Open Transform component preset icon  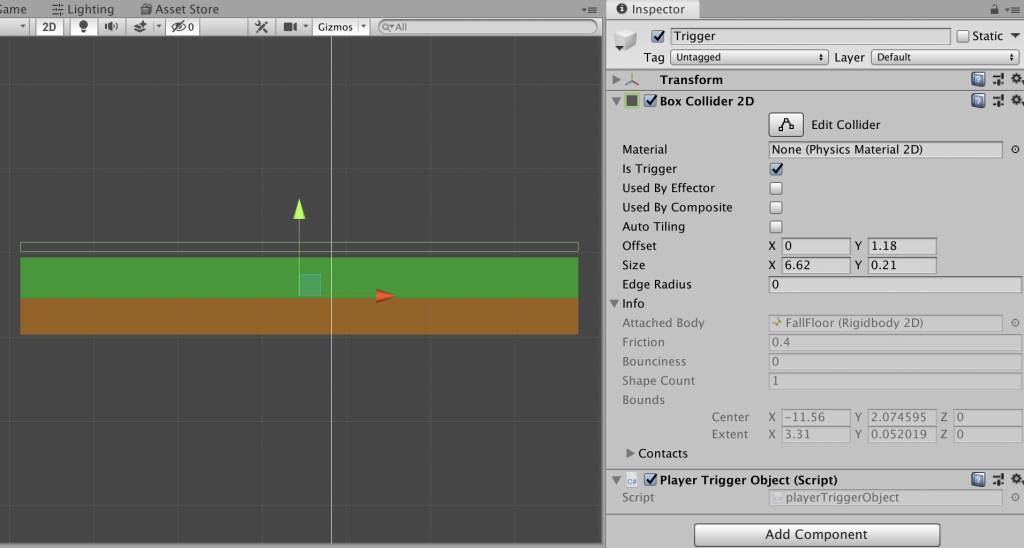(998, 80)
